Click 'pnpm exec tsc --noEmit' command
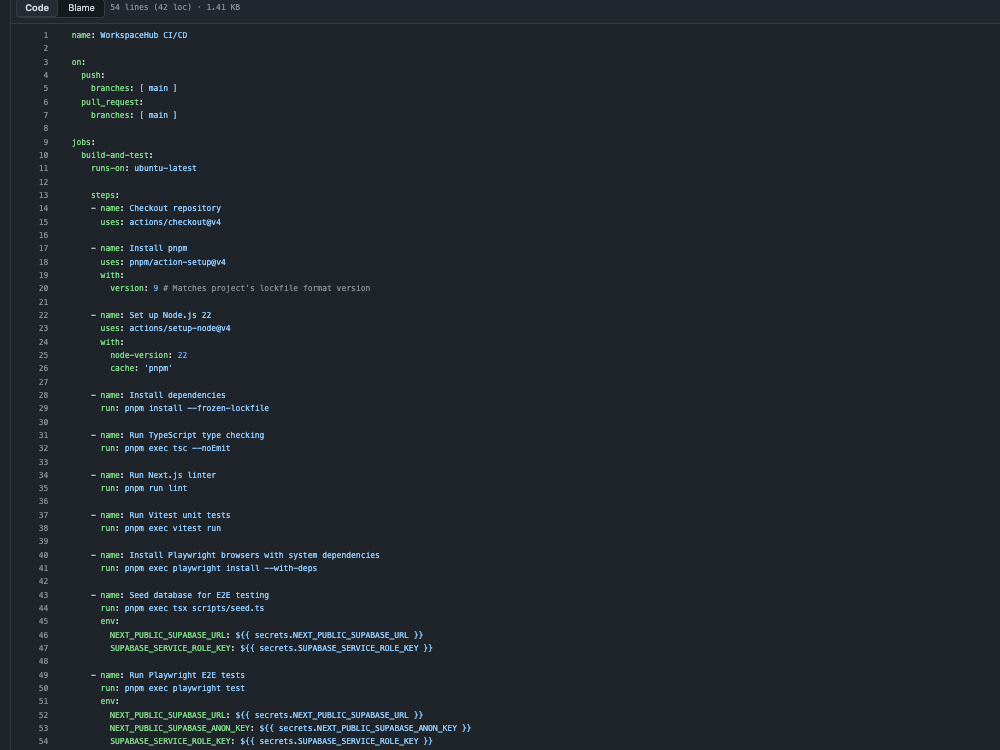This screenshot has height=750, width=1000. tap(177, 448)
